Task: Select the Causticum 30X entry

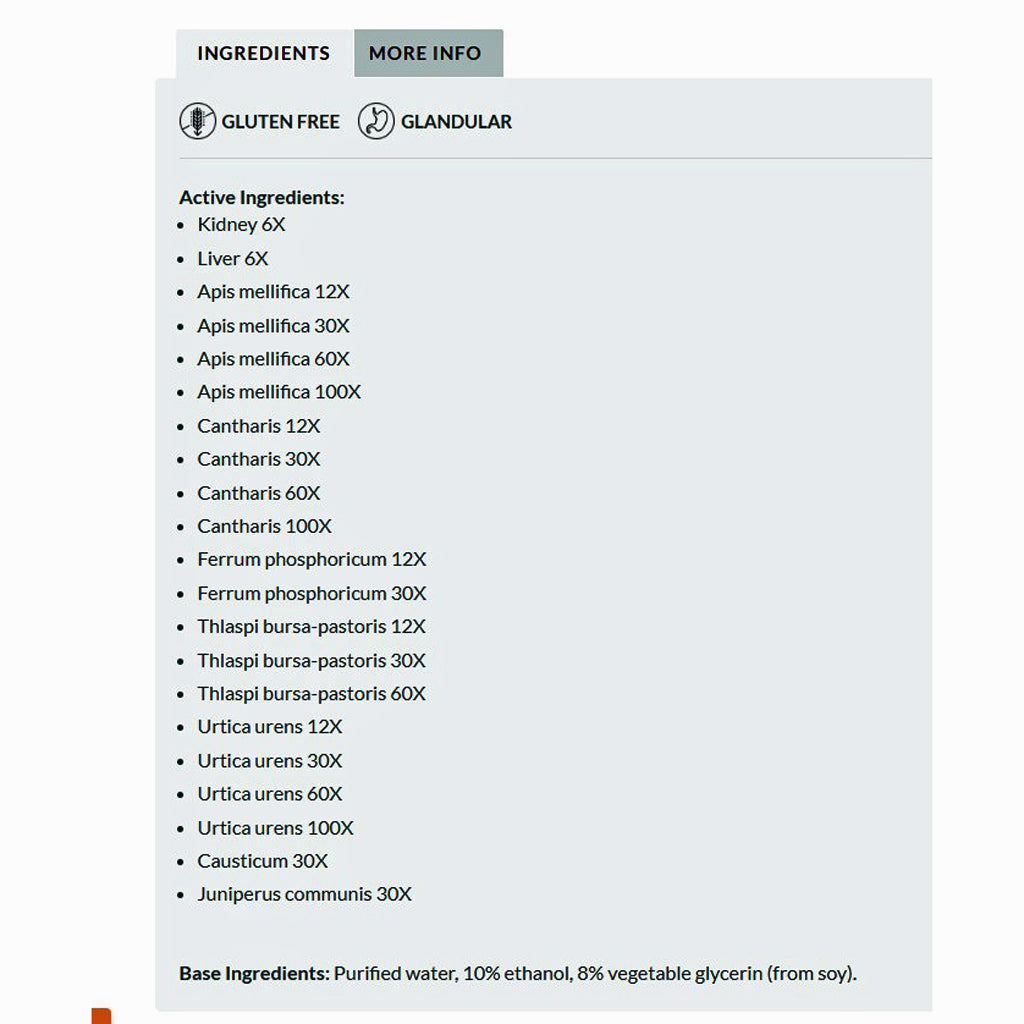Action: point(262,861)
